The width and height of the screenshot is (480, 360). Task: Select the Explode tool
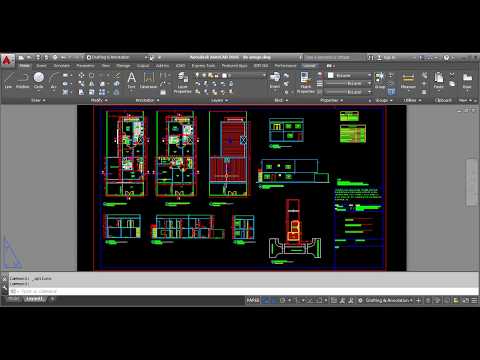click(x=116, y=84)
